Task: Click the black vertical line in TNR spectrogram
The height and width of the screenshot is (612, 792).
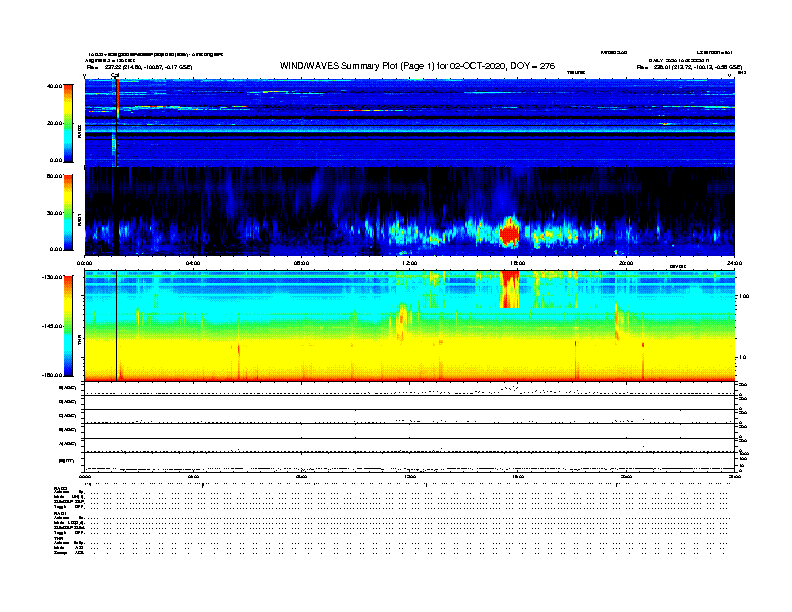Action: [117, 326]
